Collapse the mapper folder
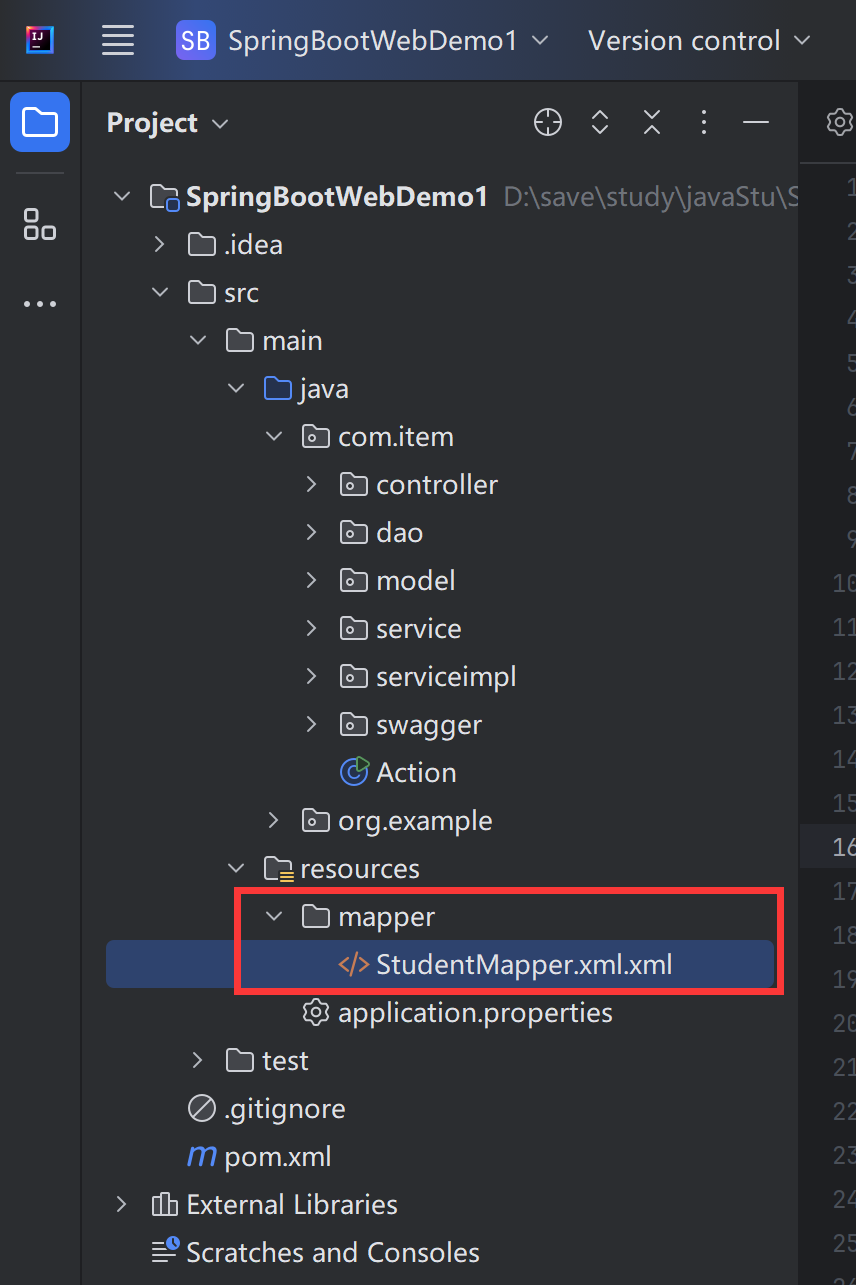The width and height of the screenshot is (856, 1285). 274,917
